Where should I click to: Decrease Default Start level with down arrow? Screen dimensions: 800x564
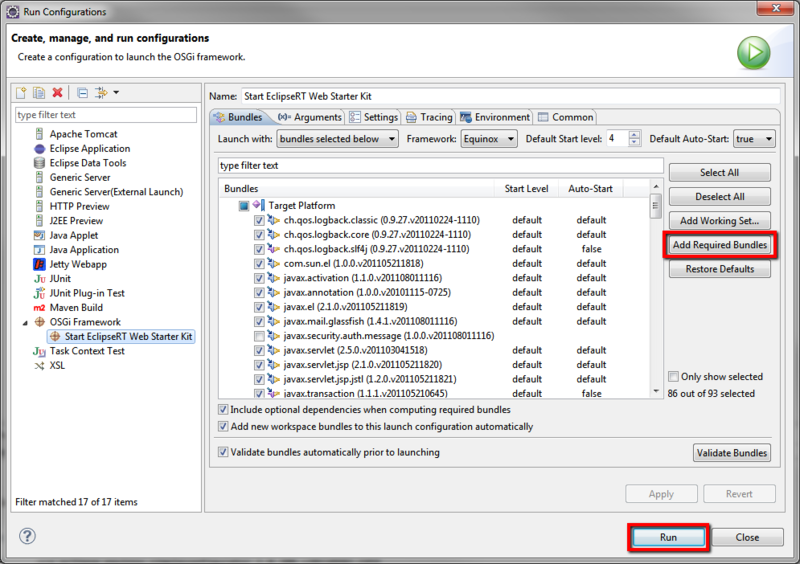pyautogui.click(x=634, y=142)
